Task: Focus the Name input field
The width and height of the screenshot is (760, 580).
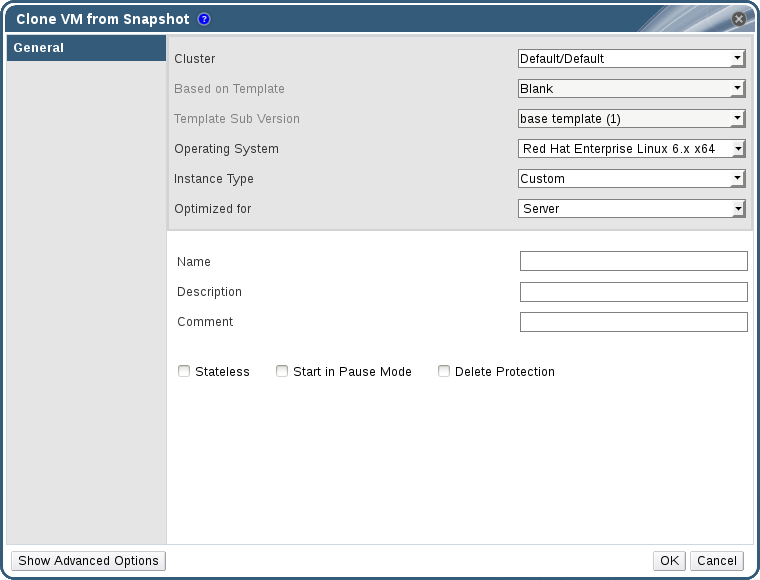Action: (x=633, y=262)
